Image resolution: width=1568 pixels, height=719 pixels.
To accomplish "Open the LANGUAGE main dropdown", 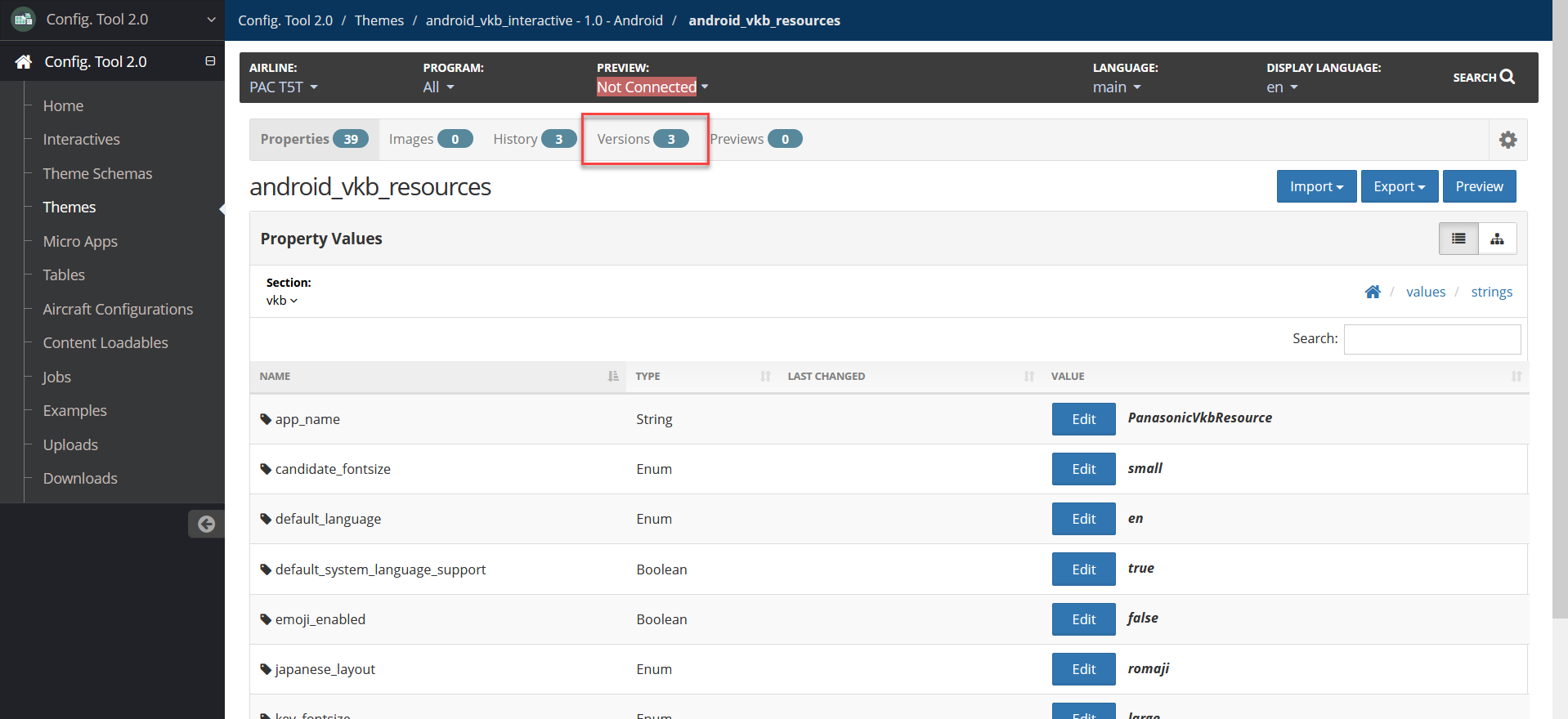I will point(1116,87).
